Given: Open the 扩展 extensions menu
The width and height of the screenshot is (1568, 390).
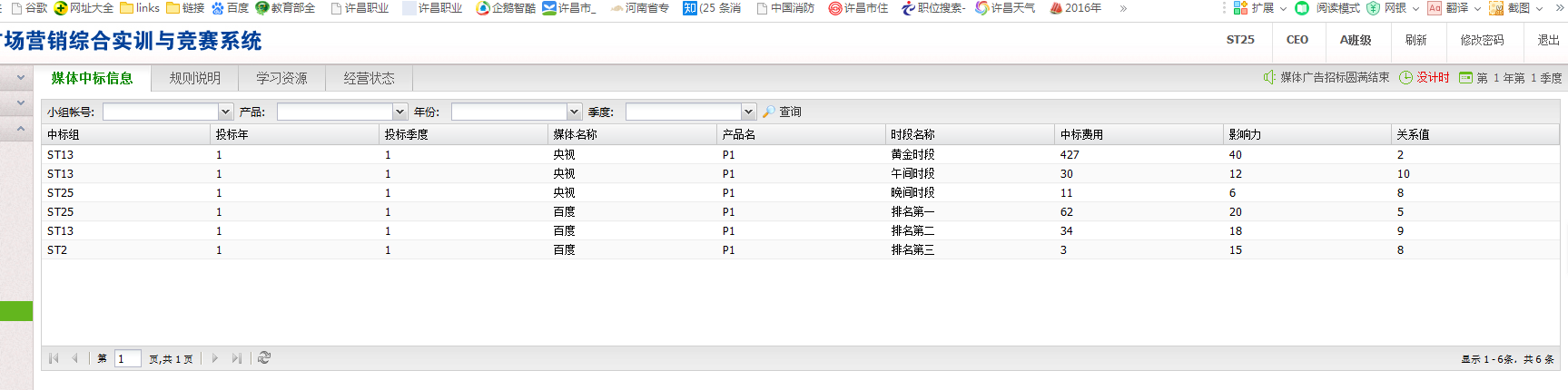Looking at the screenshot, I should click(x=1260, y=8).
